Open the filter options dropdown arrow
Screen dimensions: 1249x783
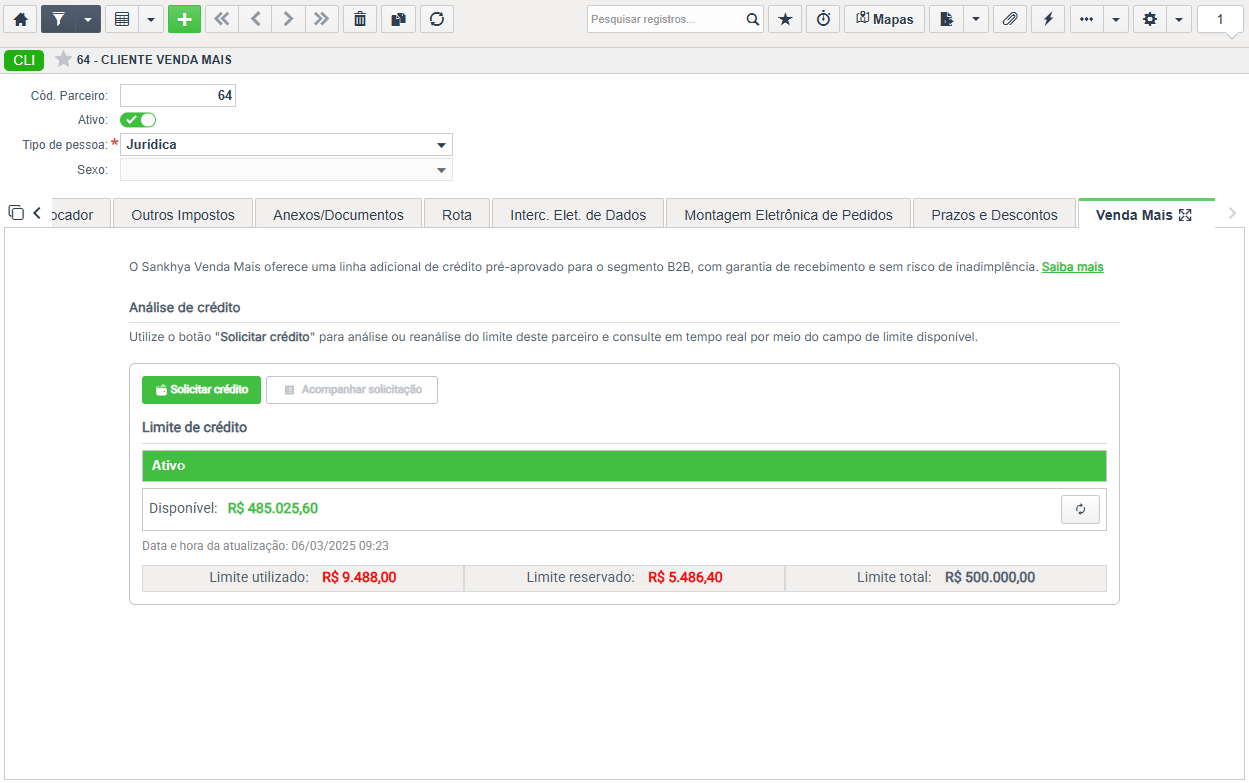88,19
